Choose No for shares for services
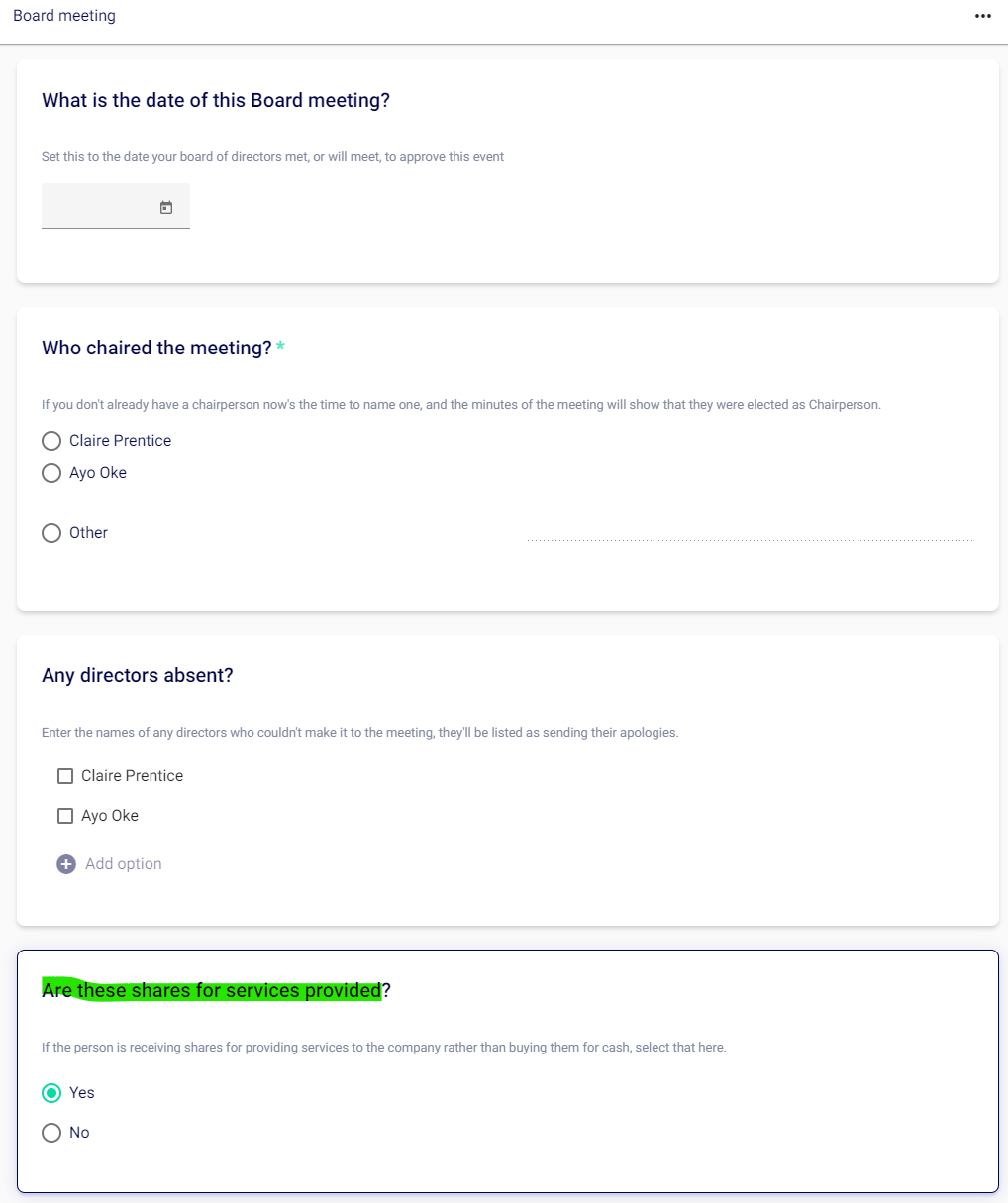 pyautogui.click(x=51, y=1133)
